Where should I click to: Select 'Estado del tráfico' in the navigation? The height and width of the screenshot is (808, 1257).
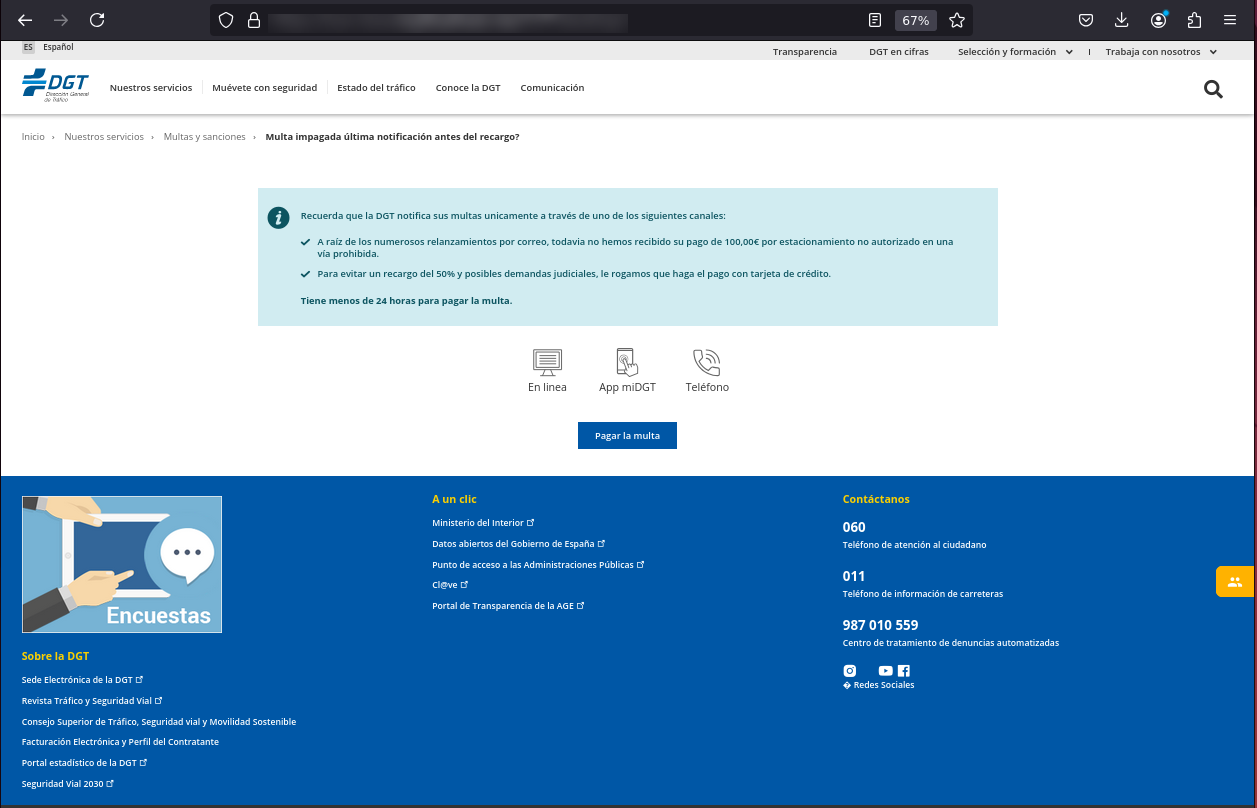point(377,87)
